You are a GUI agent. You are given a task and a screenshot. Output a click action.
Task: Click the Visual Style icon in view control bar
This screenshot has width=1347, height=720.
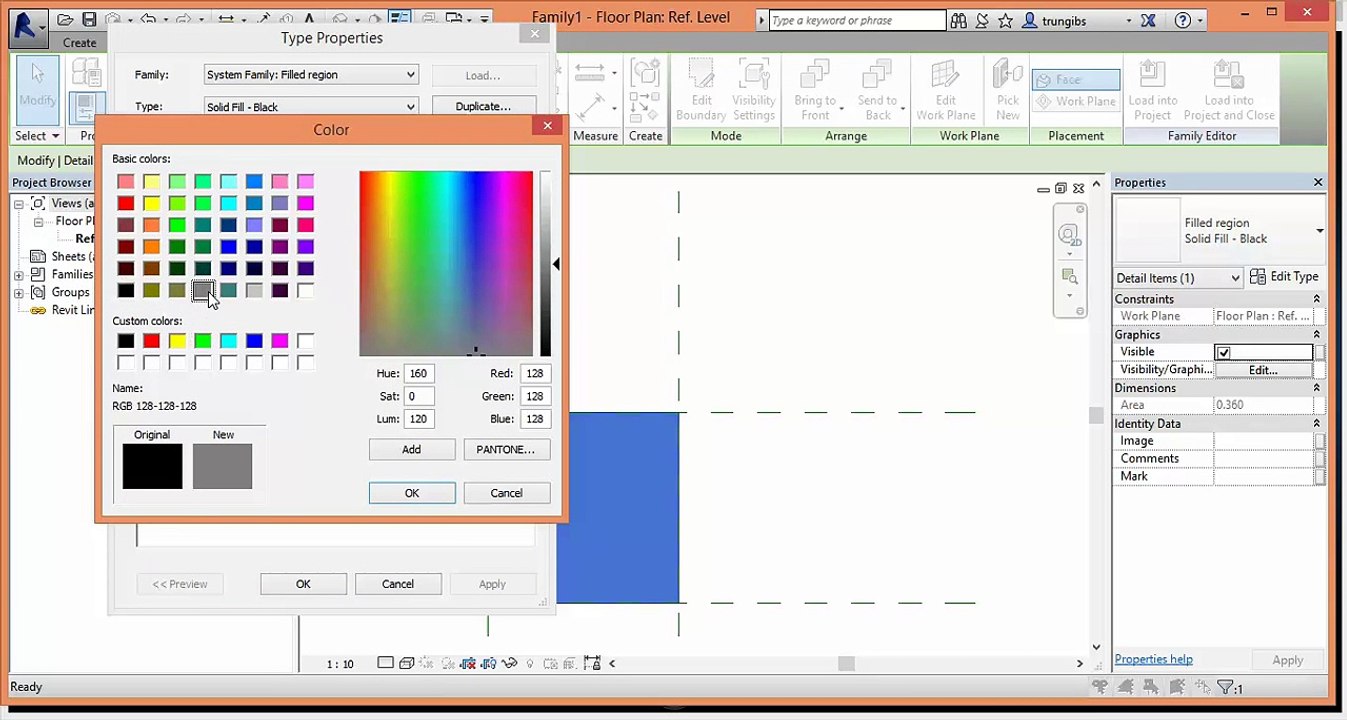coord(407,663)
